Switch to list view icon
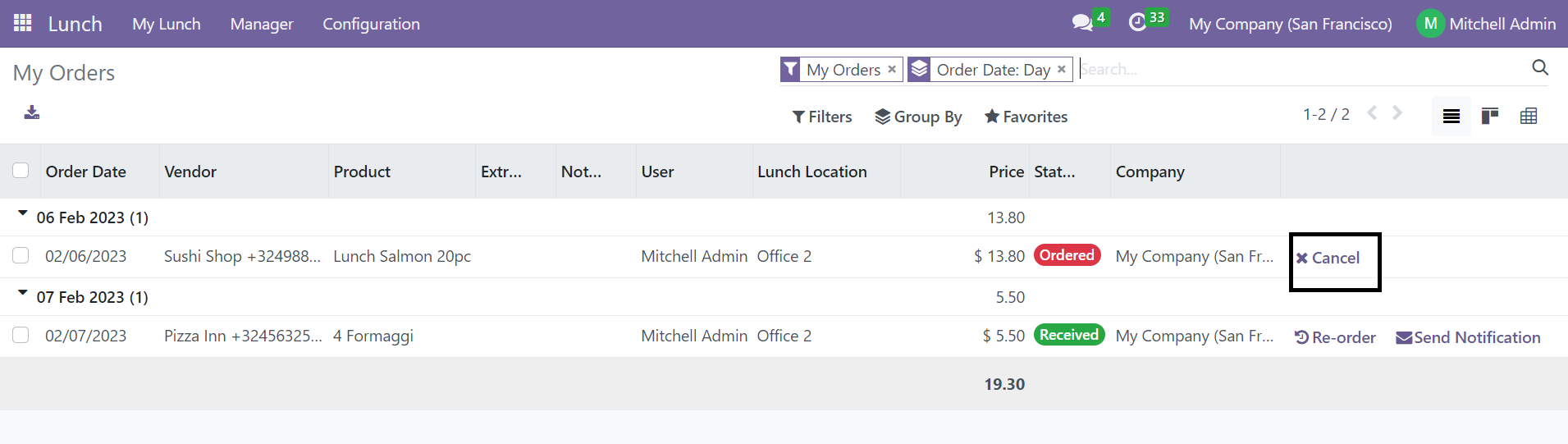The image size is (1568, 444). pyautogui.click(x=1451, y=116)
